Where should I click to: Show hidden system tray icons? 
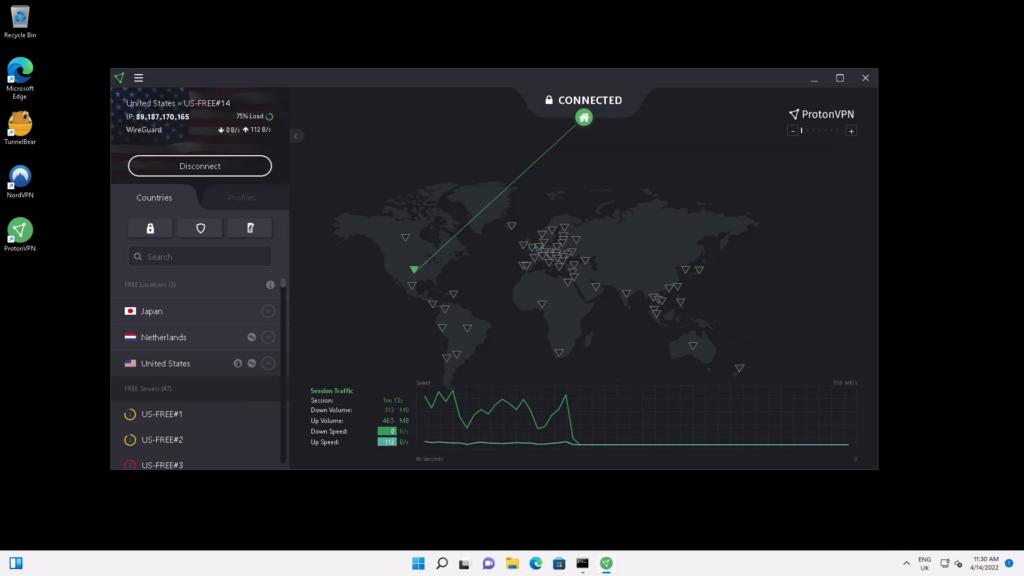906,563
